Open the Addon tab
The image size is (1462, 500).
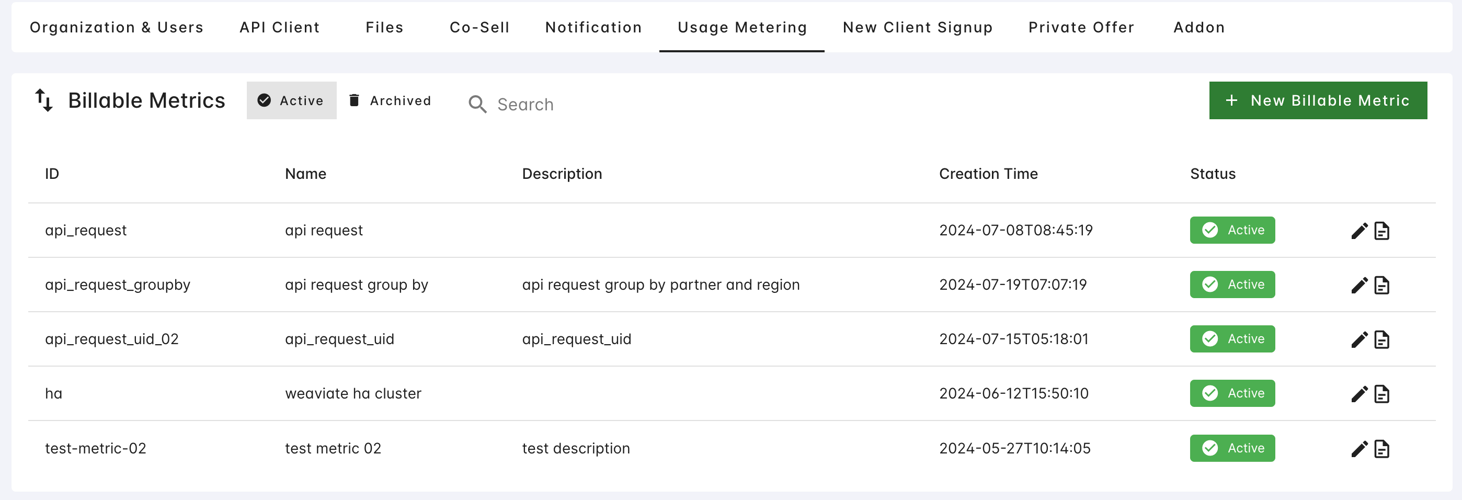coord(1199,27)
